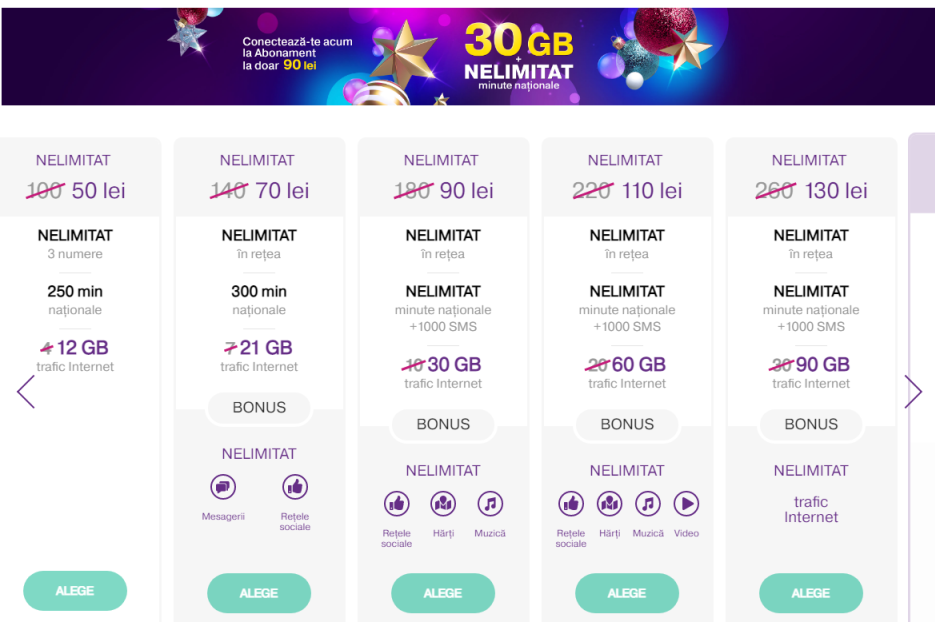Click the Video play icon in 110 lei plan
This screenshot has height=622, width=935.
(x=686, y=504)
